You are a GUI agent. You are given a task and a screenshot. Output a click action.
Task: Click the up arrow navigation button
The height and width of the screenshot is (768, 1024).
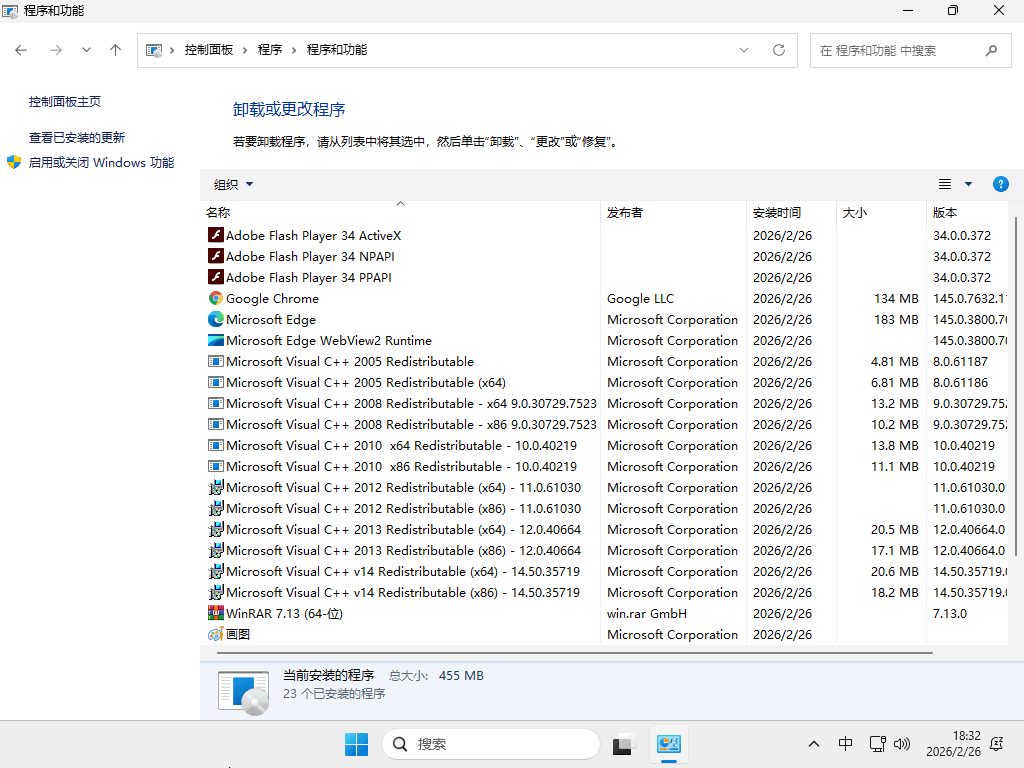pyautogui.click(x=116, y=50)
